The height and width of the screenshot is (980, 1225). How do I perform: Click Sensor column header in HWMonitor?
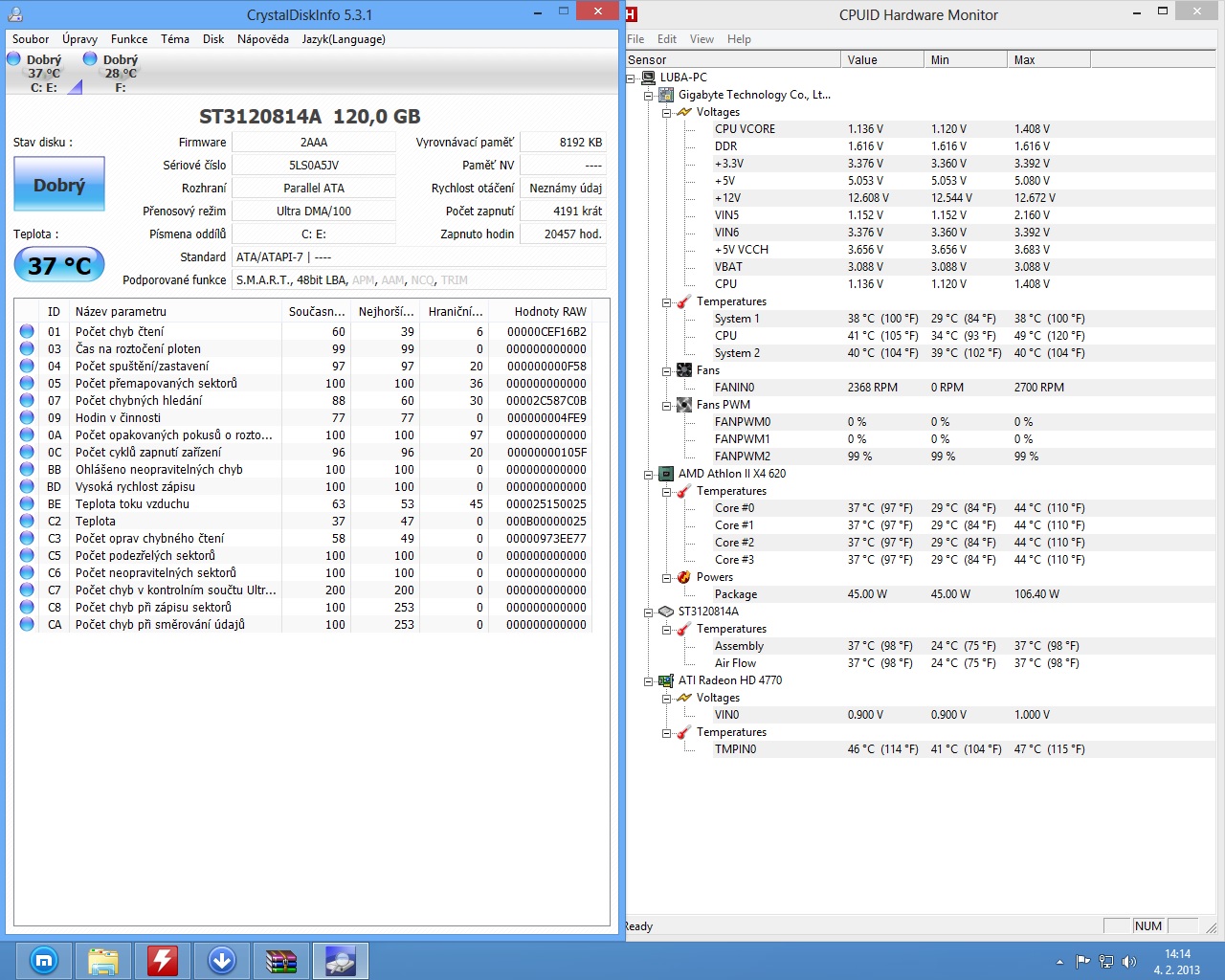pos(734,59)
